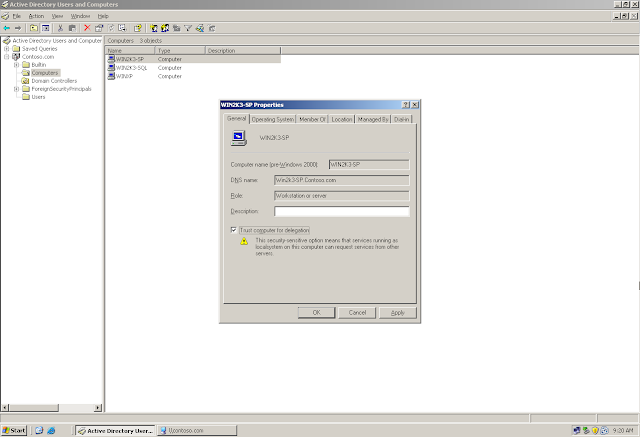
Task: Open the Action menu
Action: (x=36, y=16)
